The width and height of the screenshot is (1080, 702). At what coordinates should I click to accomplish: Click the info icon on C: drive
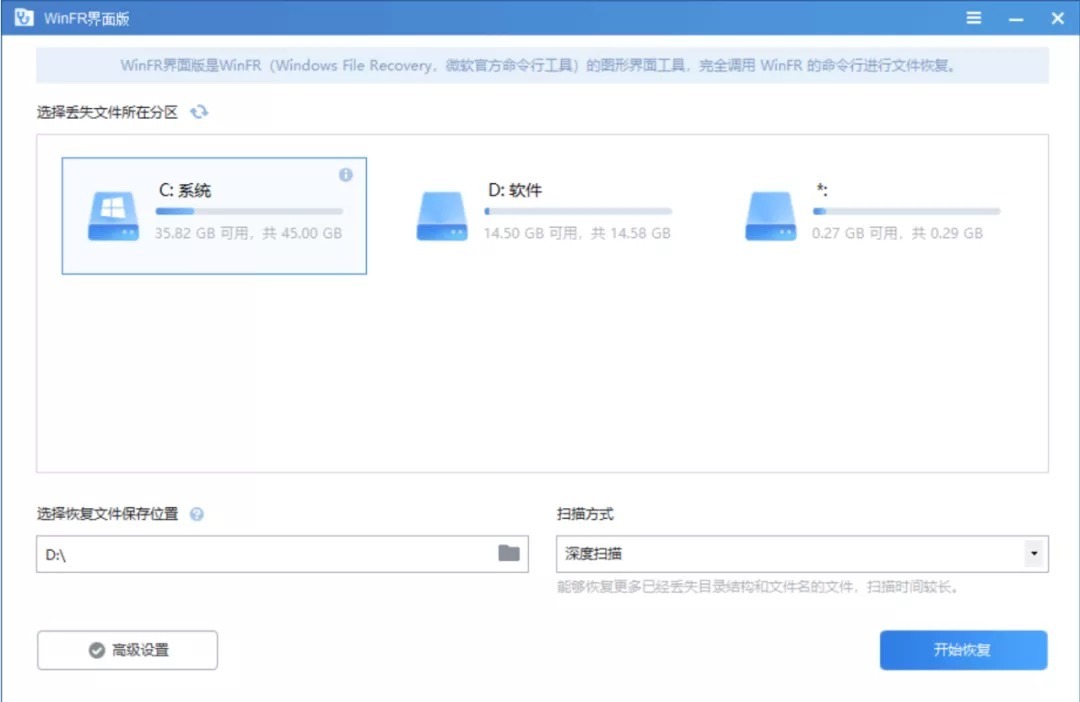346,175
